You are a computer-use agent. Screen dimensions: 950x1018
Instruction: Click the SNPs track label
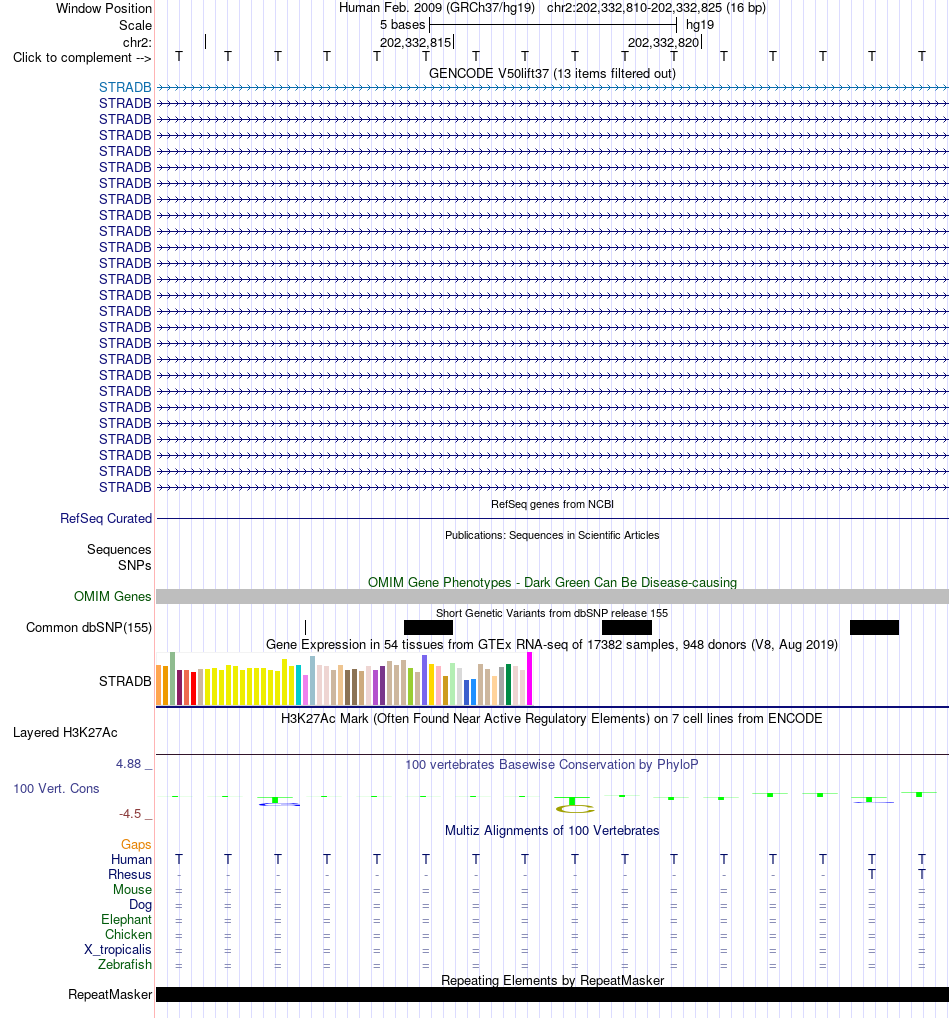click(134, 565)
